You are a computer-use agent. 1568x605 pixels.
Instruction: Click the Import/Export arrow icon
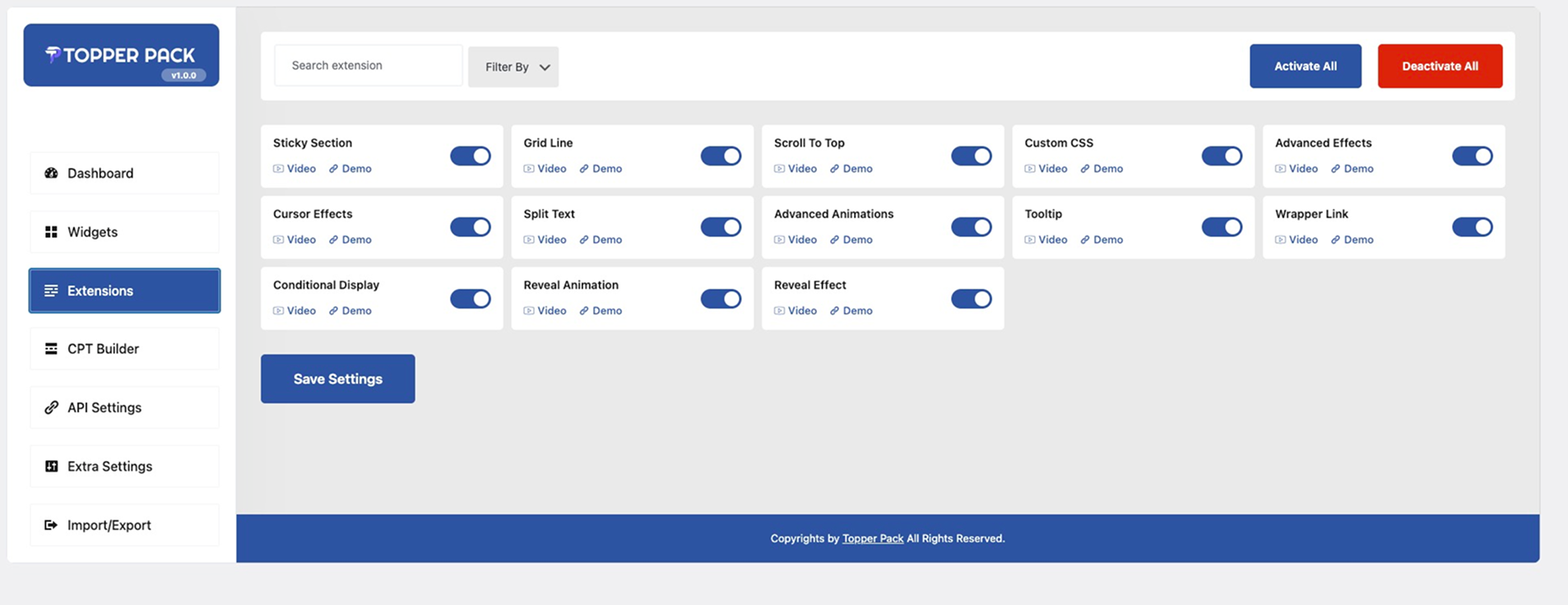point(51,525)
